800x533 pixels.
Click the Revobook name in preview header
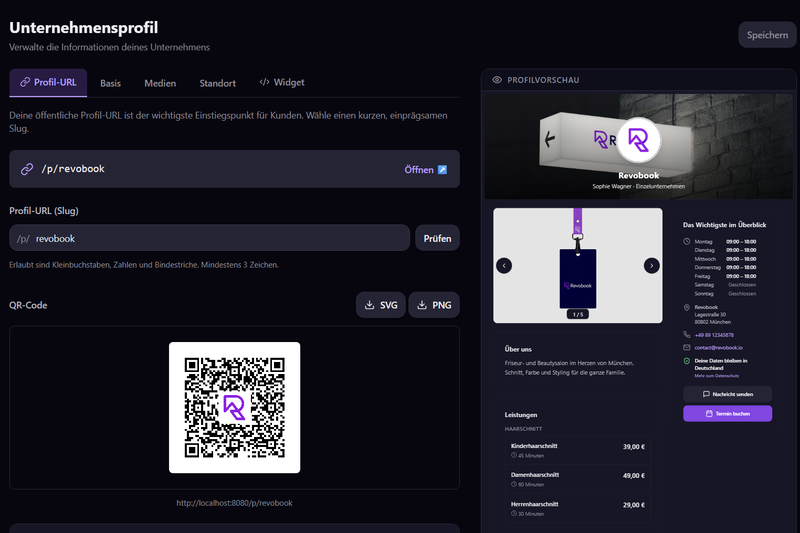coord(638,175)
